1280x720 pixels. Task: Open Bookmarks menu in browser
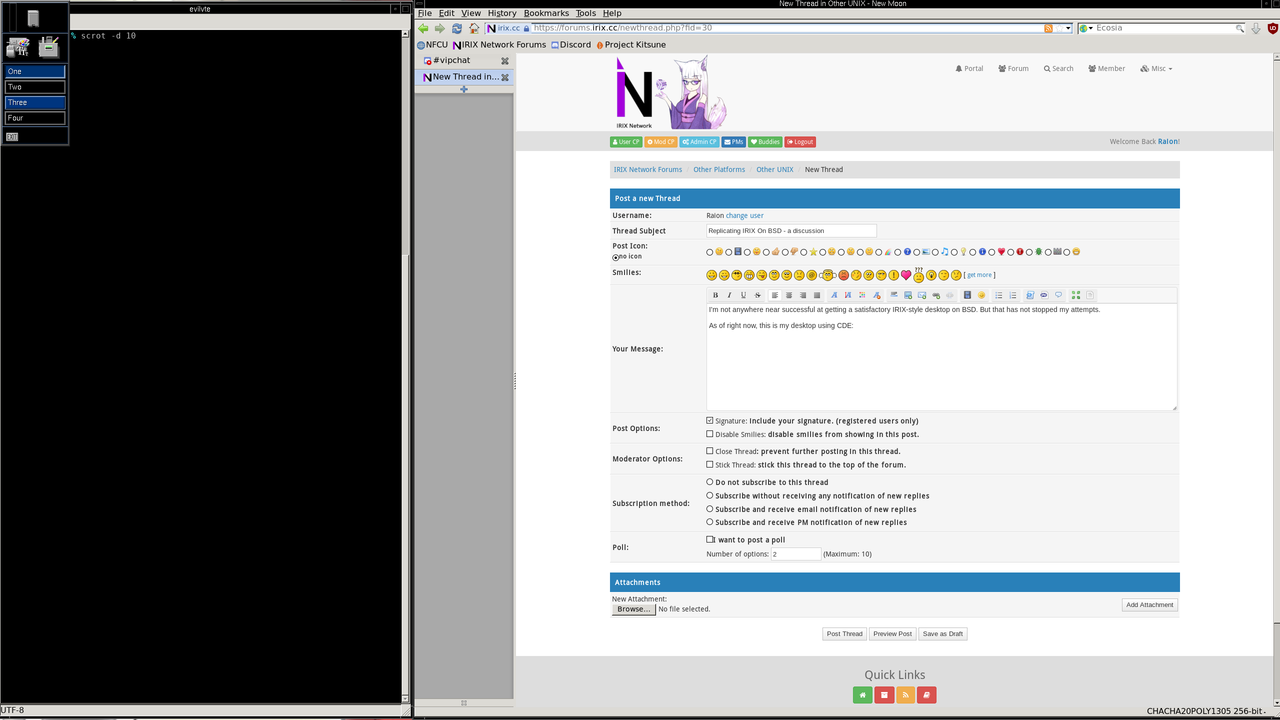[x=546, y=13]
